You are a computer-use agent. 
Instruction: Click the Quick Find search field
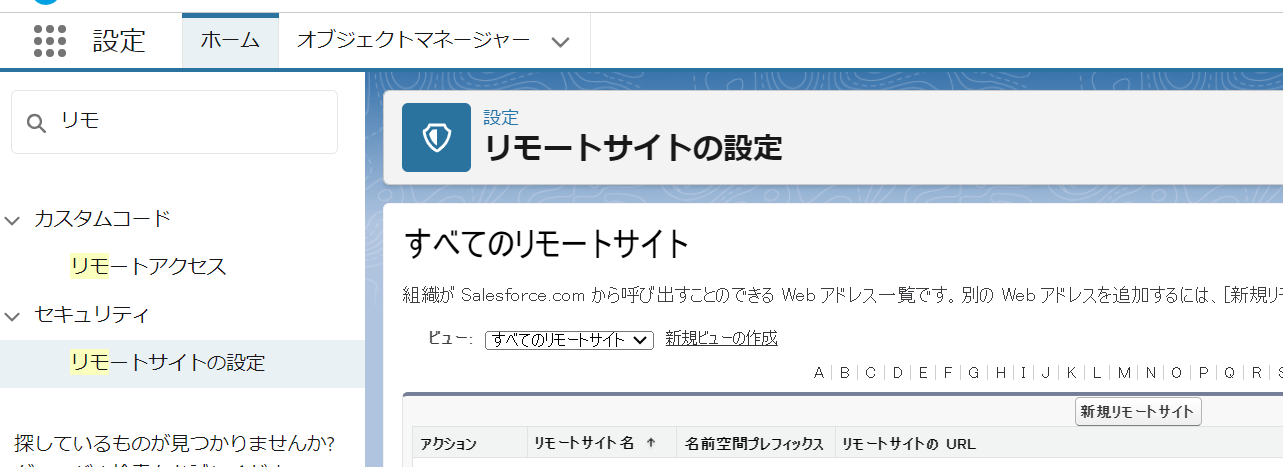(174, 122)
